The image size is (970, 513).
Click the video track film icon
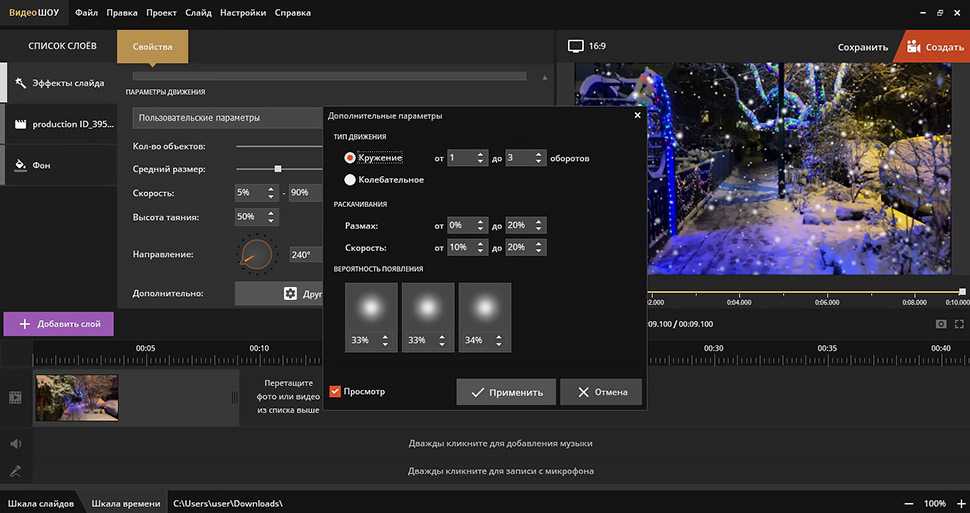click(x=16, y=397)
